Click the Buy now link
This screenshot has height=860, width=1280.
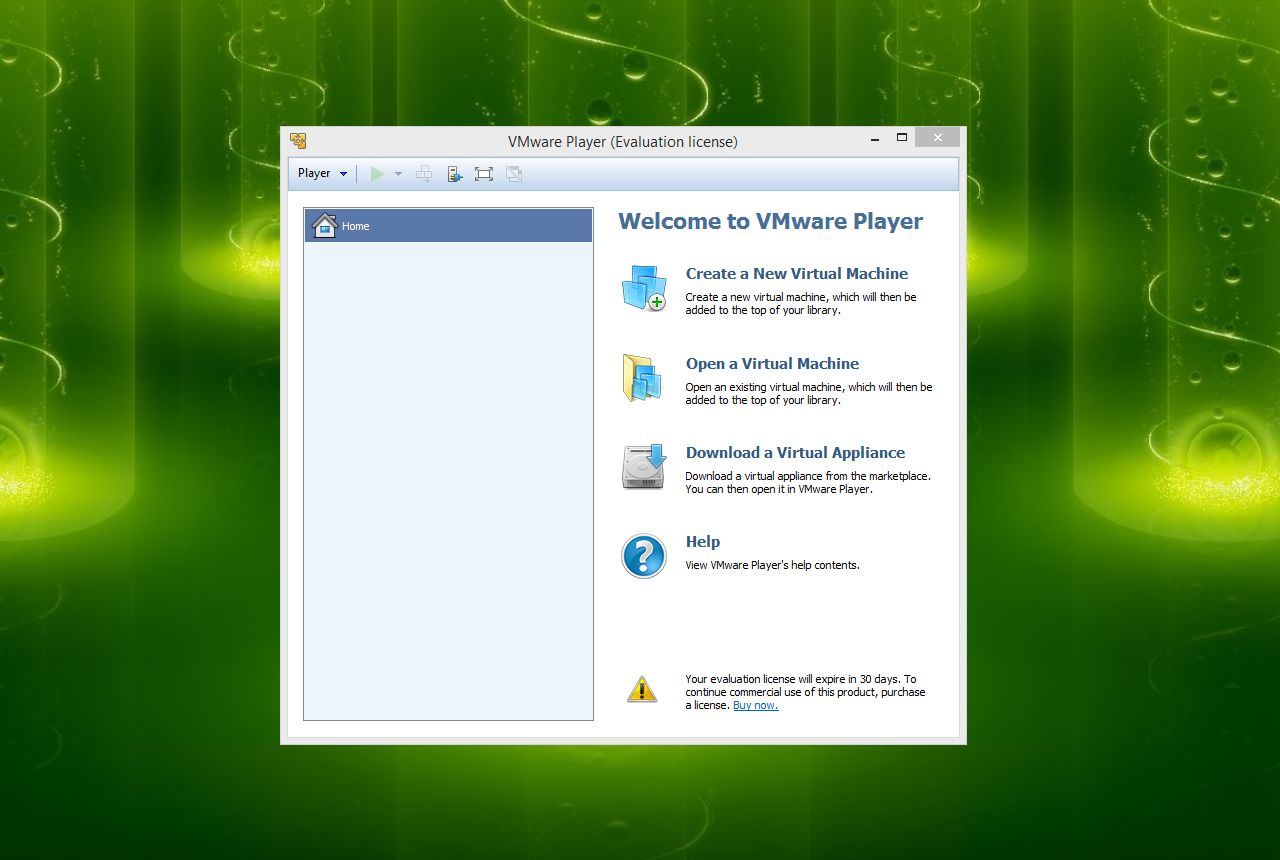(755, 705)
